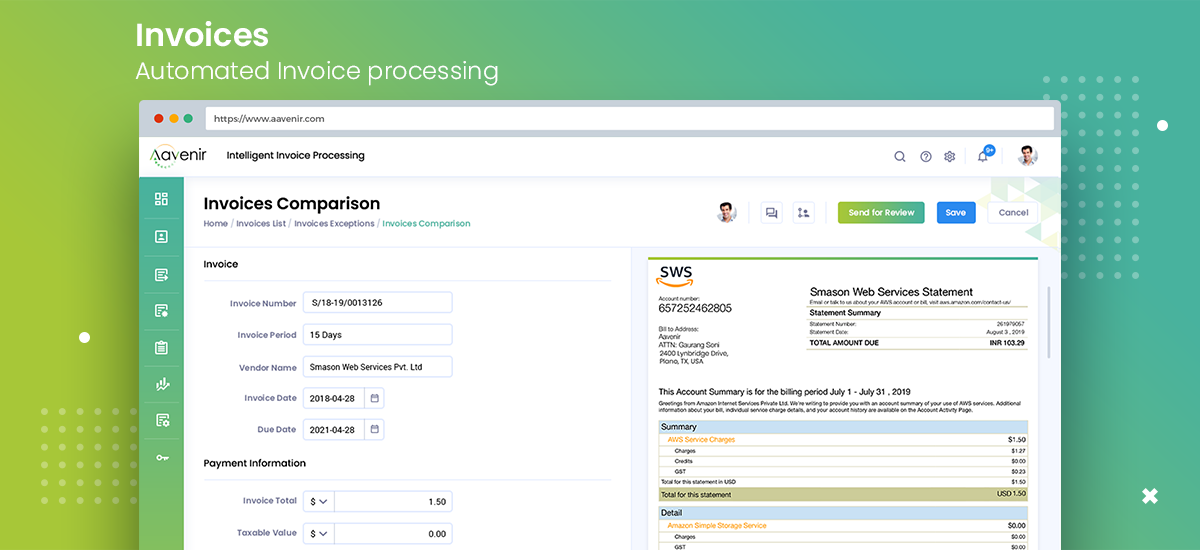The height and width of the screenshot is (550, 1200).
Task: Go to Invoices Exceptions breadcrumb
Action: click(334, 224)
